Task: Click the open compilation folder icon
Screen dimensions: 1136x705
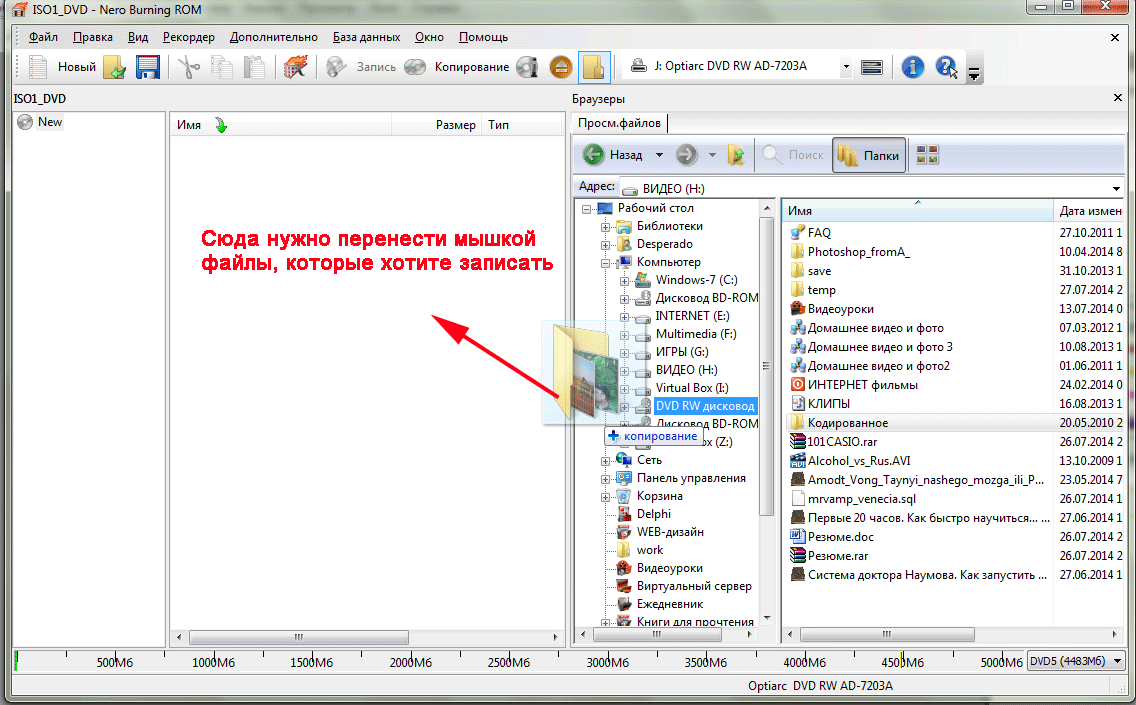Action: pyautogui.click(x=115, y=67)
